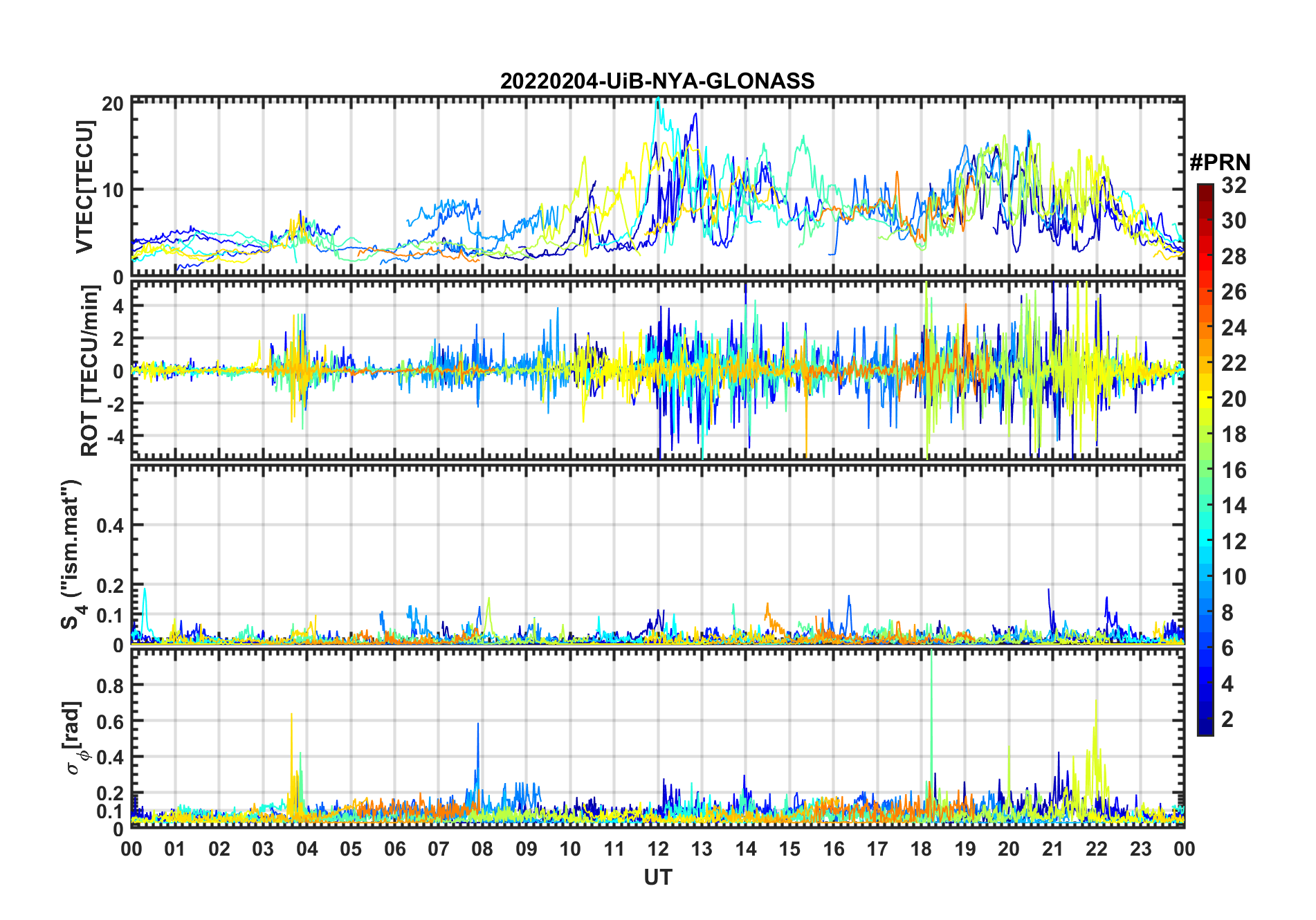Click the ROT [TECU/min] y-axis label

point(90,371)
